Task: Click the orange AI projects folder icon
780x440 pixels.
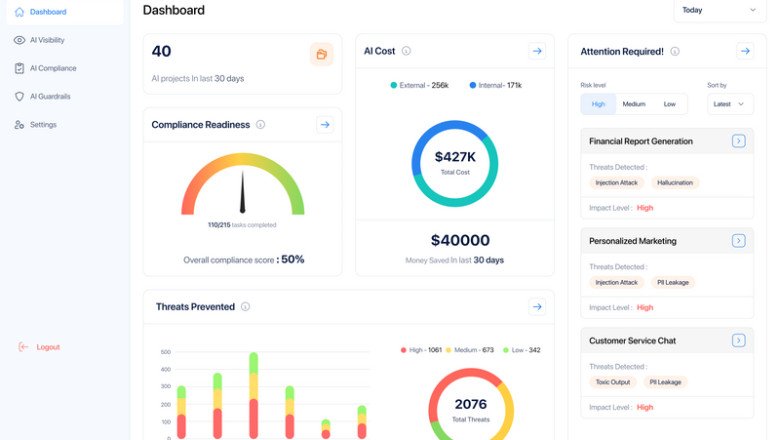Action: (x=322, y=54)
